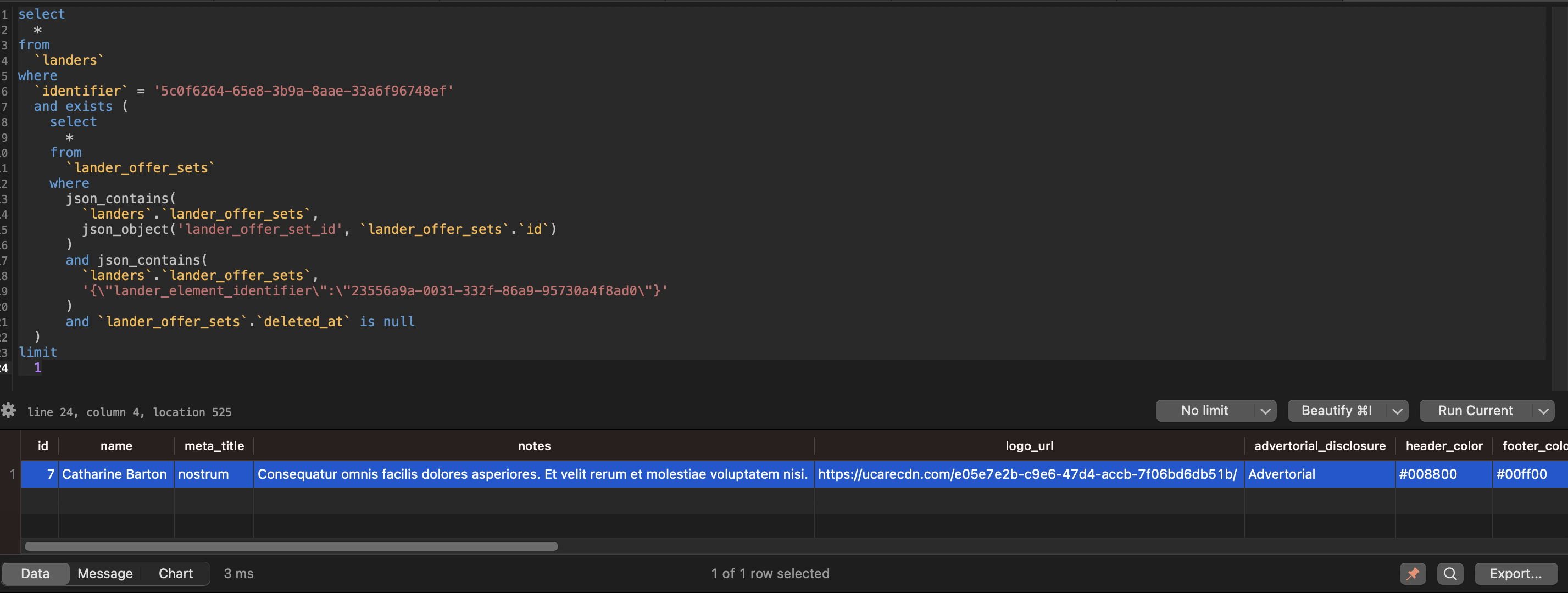The width and height of the screenshot is (1568, 593).
Task: Click the #008800 header_color cell
Action: coord(1427,474)
